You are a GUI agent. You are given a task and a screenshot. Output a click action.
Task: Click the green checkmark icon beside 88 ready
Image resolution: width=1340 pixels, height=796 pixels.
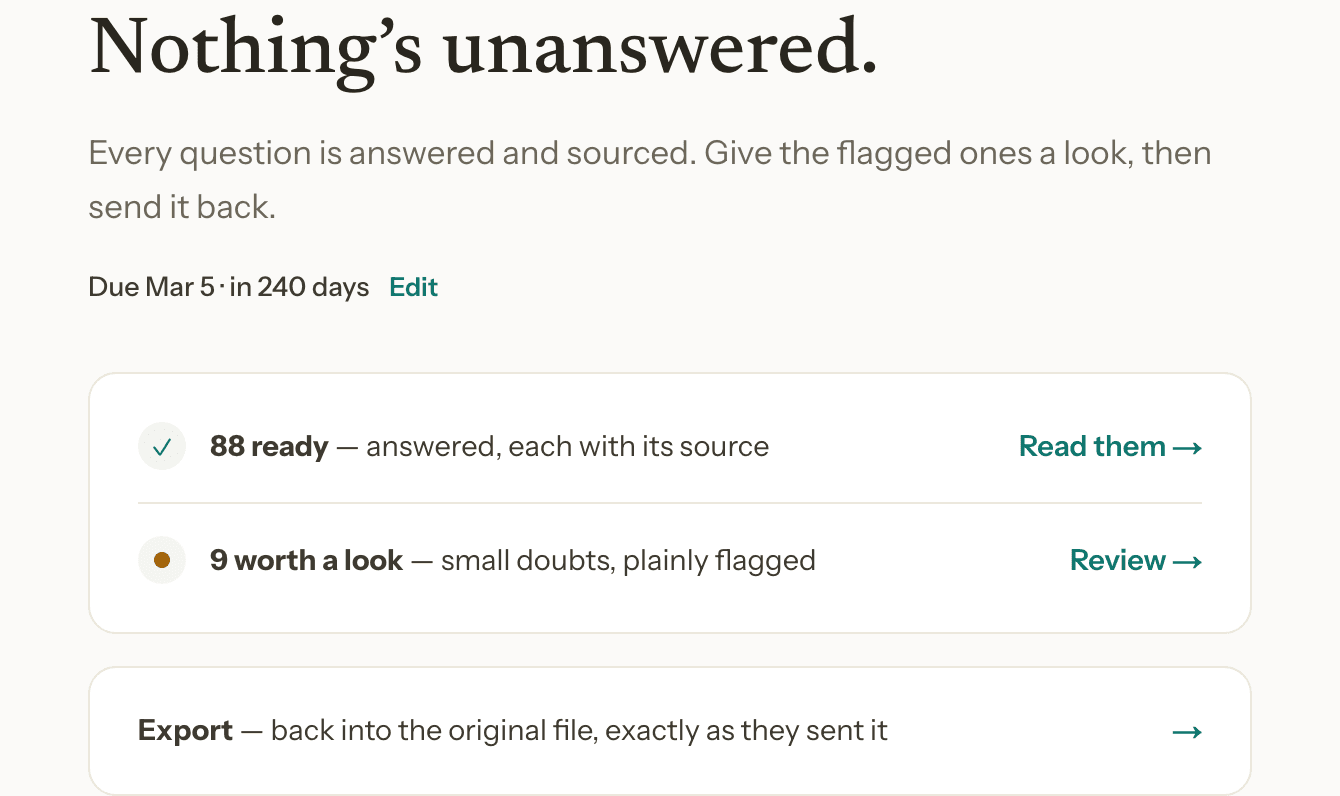tap(162, 446)
